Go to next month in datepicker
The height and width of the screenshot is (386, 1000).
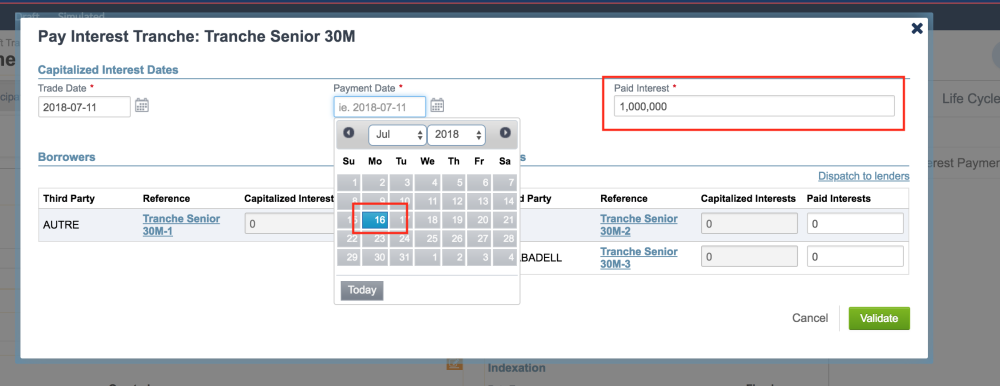point(505,133)
